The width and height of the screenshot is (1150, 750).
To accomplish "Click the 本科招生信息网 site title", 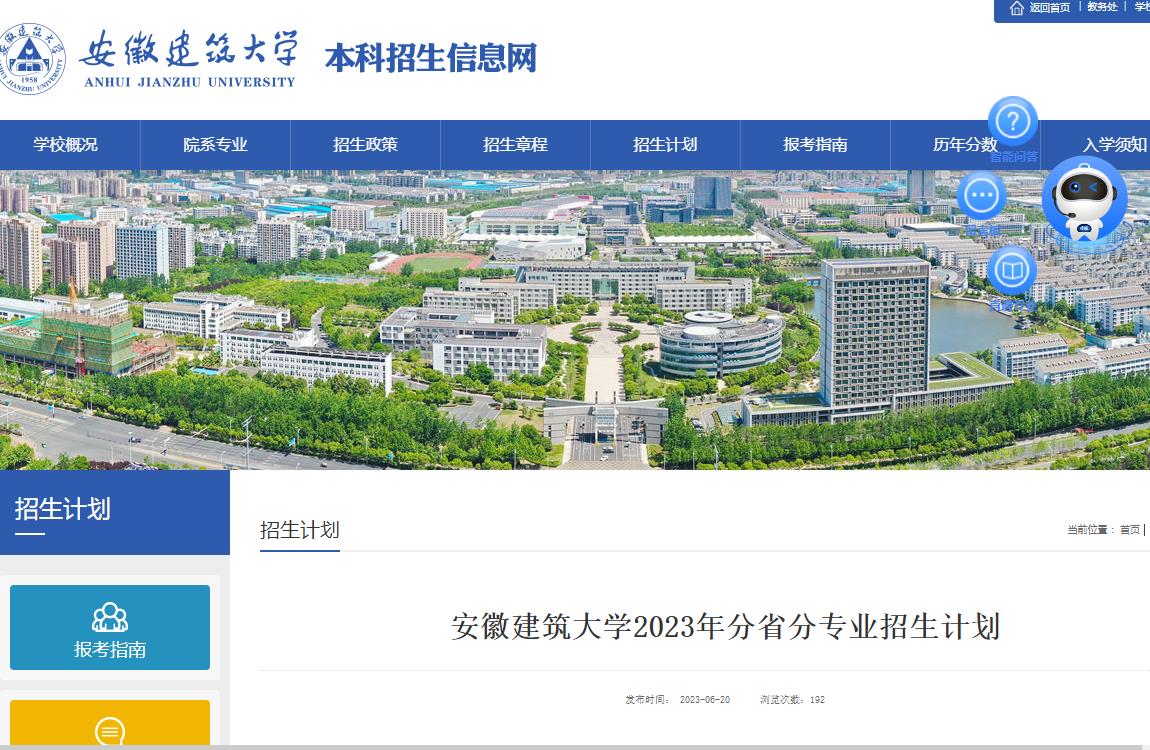I will (431, 58).
